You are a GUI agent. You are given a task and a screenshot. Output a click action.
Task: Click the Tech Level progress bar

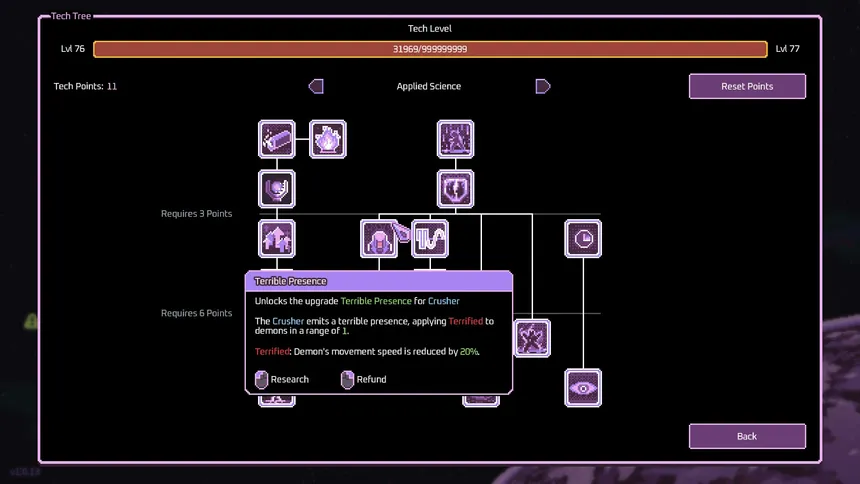point(430,49)
